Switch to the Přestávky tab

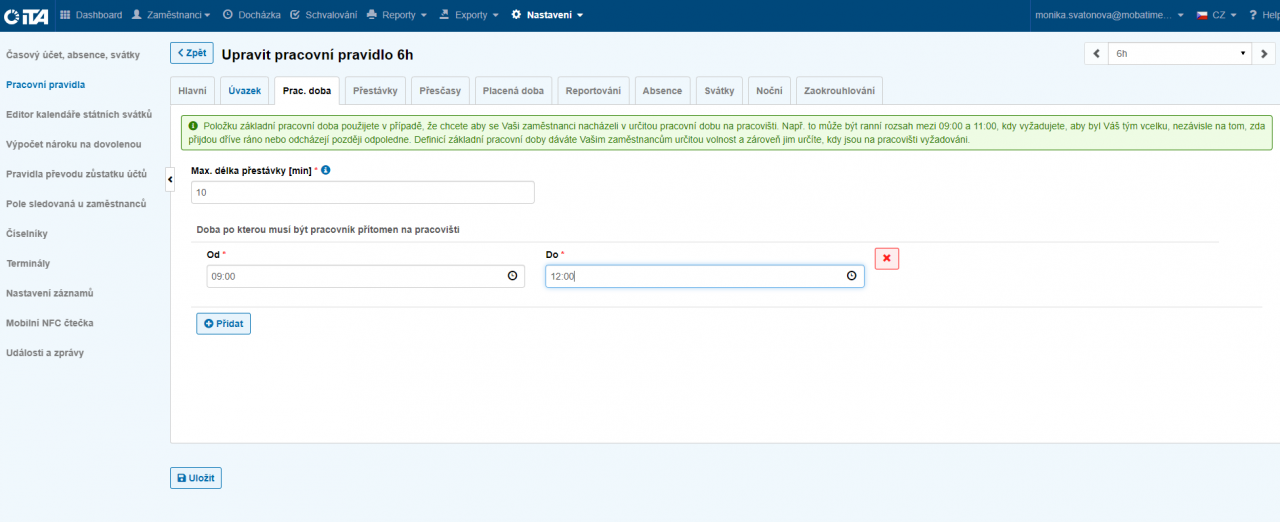374,91
